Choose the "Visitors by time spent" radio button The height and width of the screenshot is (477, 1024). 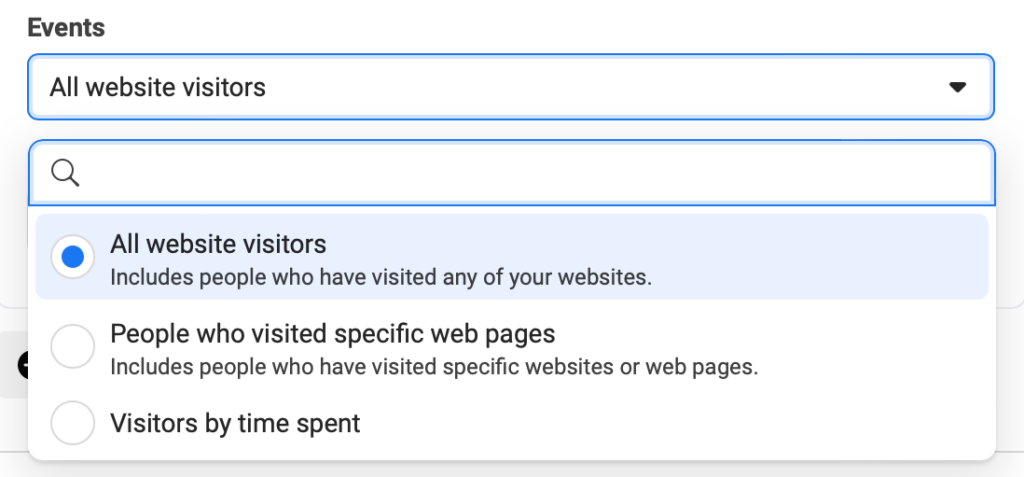72,423
